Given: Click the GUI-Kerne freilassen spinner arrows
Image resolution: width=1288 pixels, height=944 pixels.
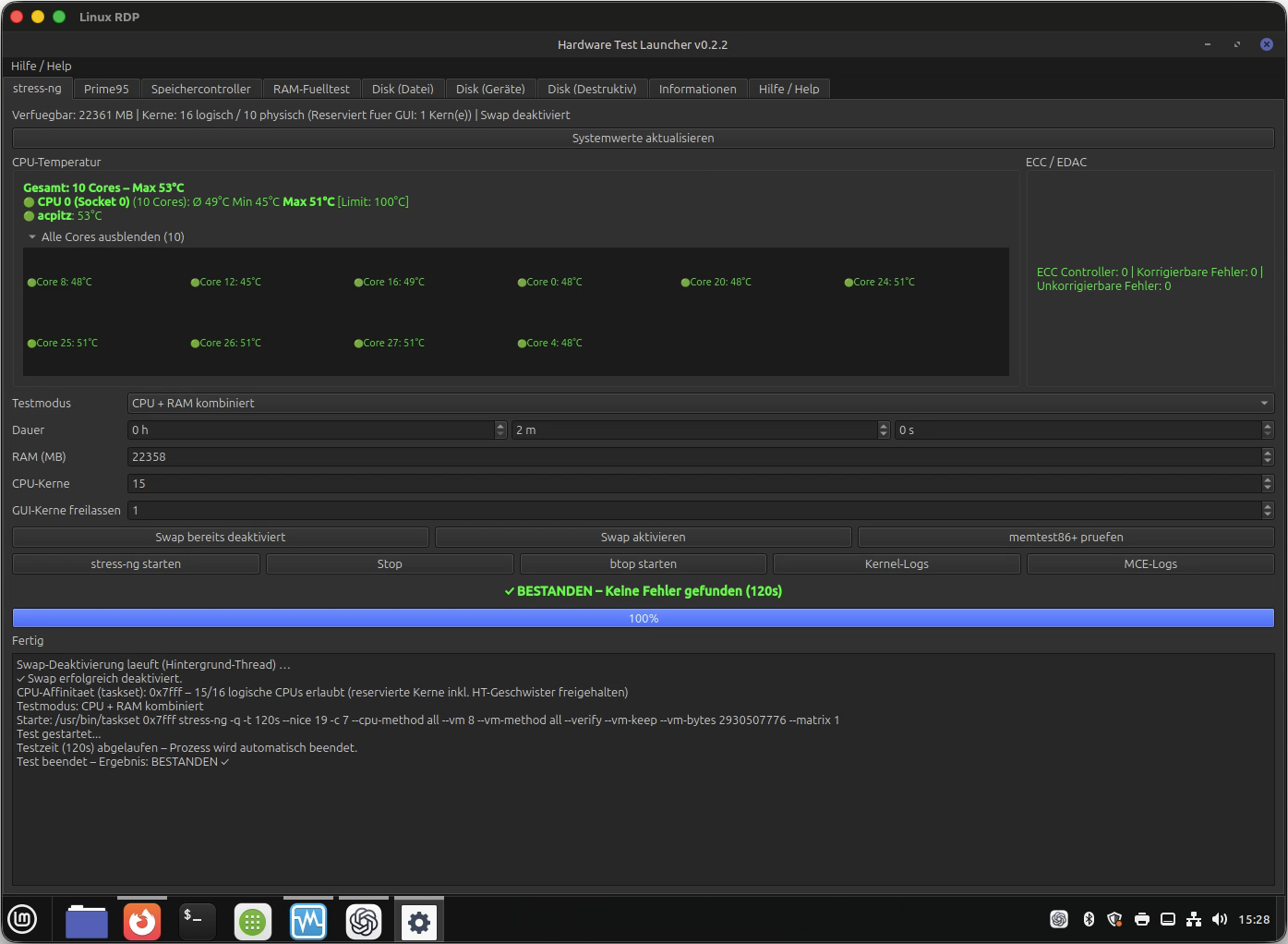Looking at the screenshot, I should pos(1268,510).
